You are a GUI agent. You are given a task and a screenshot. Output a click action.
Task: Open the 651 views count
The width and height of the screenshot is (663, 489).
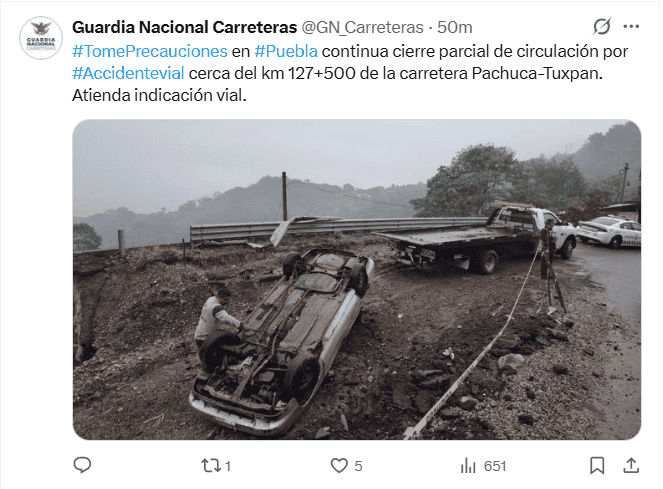tap(495, 466)
